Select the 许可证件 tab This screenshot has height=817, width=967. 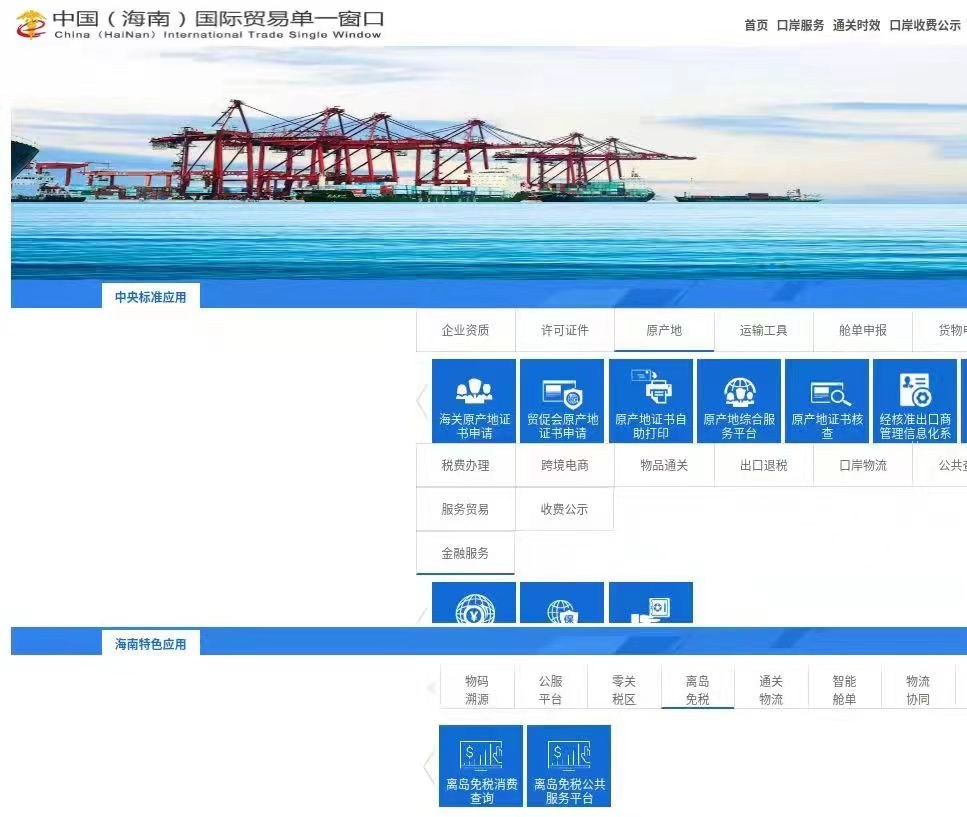pos(565,330)
